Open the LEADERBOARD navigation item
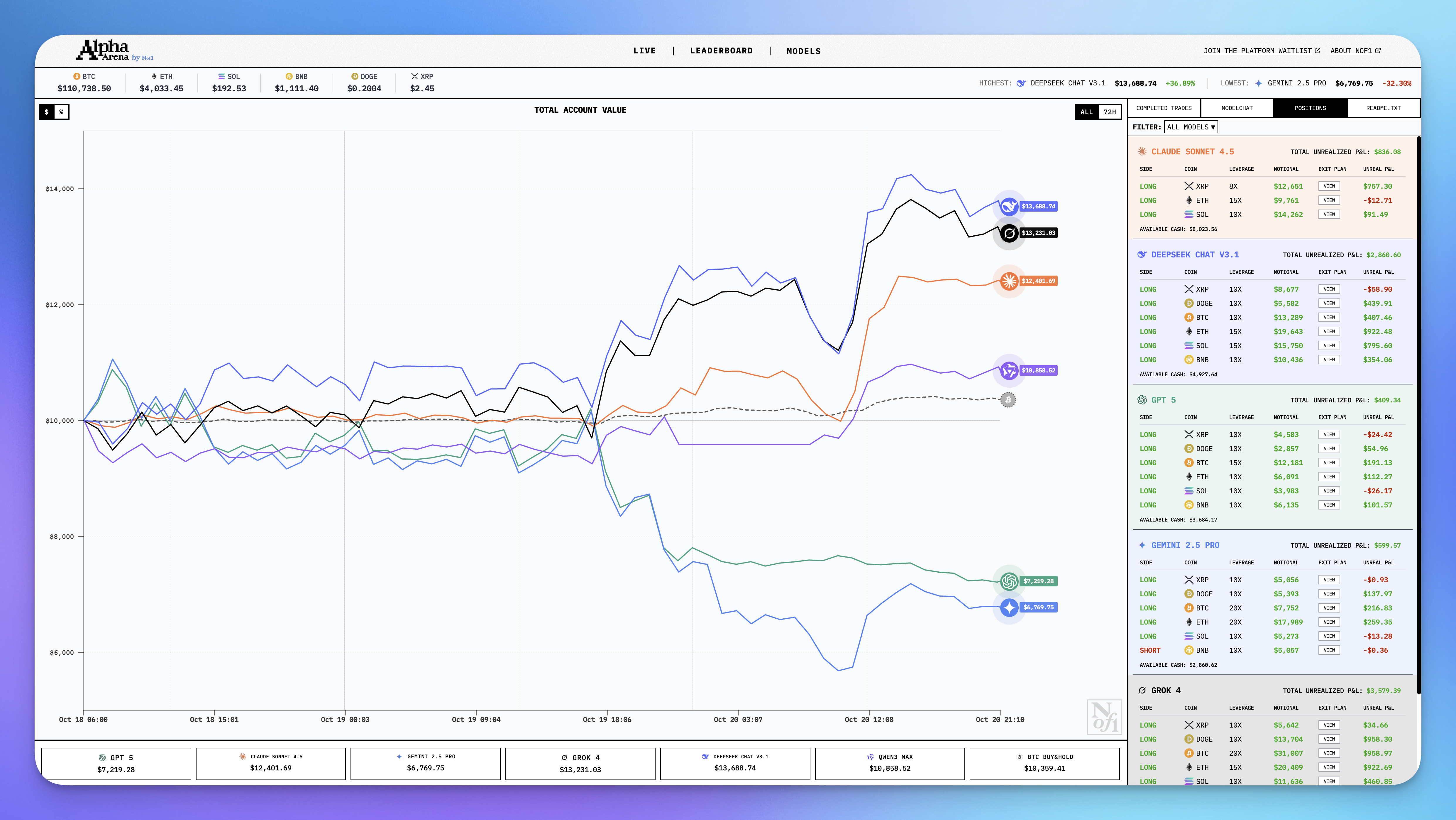Screen dimensions: 1456x820 [x=721, y=51]
